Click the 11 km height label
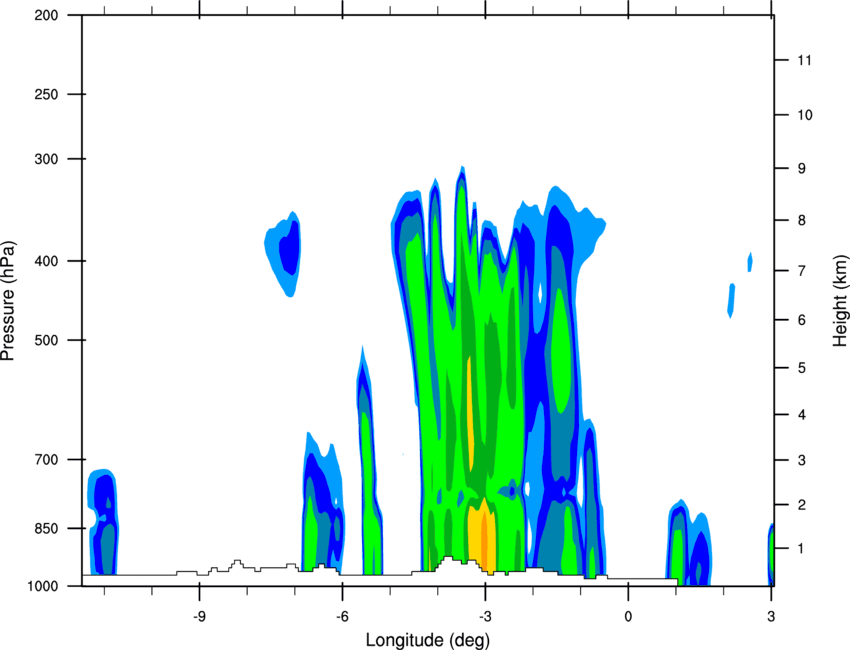The height and width of the screenshot is (650, 850). (805, 60)
